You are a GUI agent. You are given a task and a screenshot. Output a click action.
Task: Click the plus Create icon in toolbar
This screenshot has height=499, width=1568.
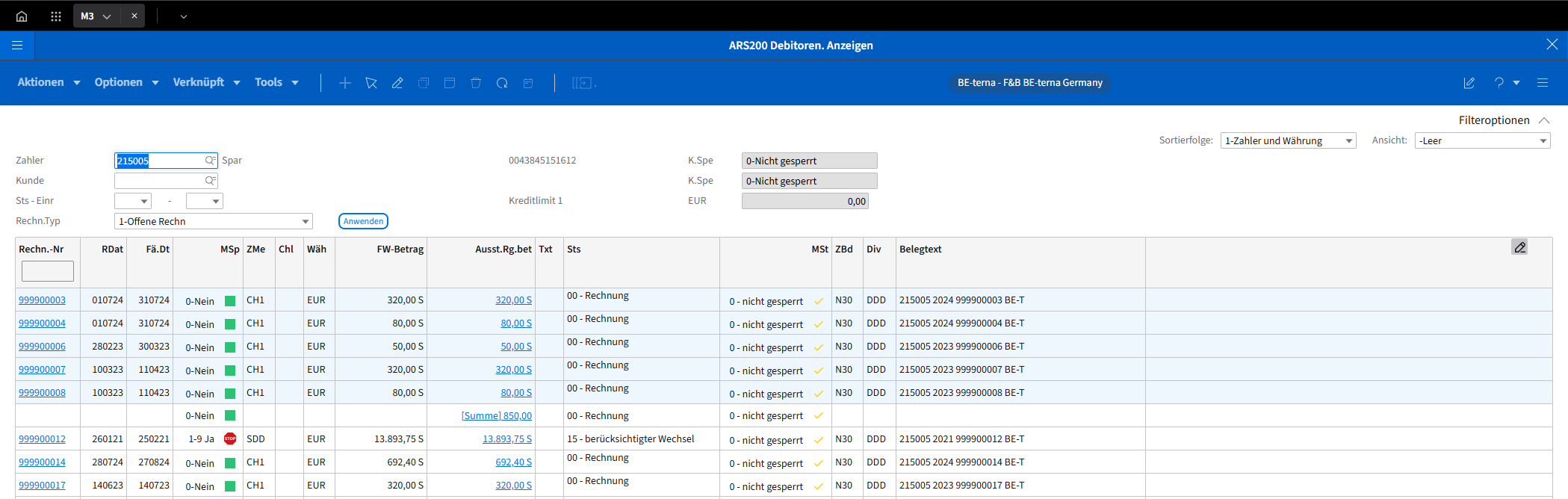click(x=345, y=83)
